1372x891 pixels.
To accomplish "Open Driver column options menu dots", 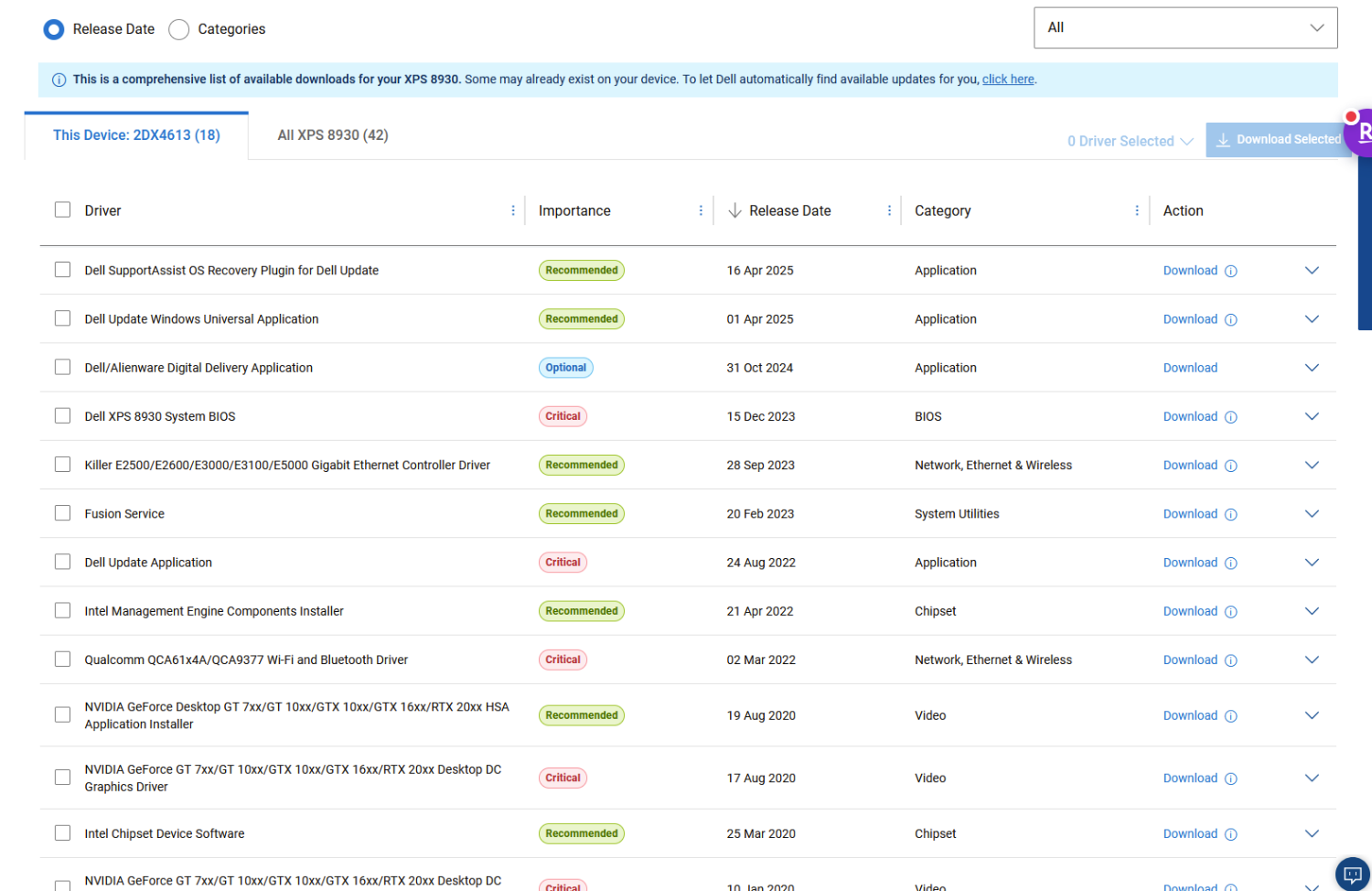I will 512,210.
